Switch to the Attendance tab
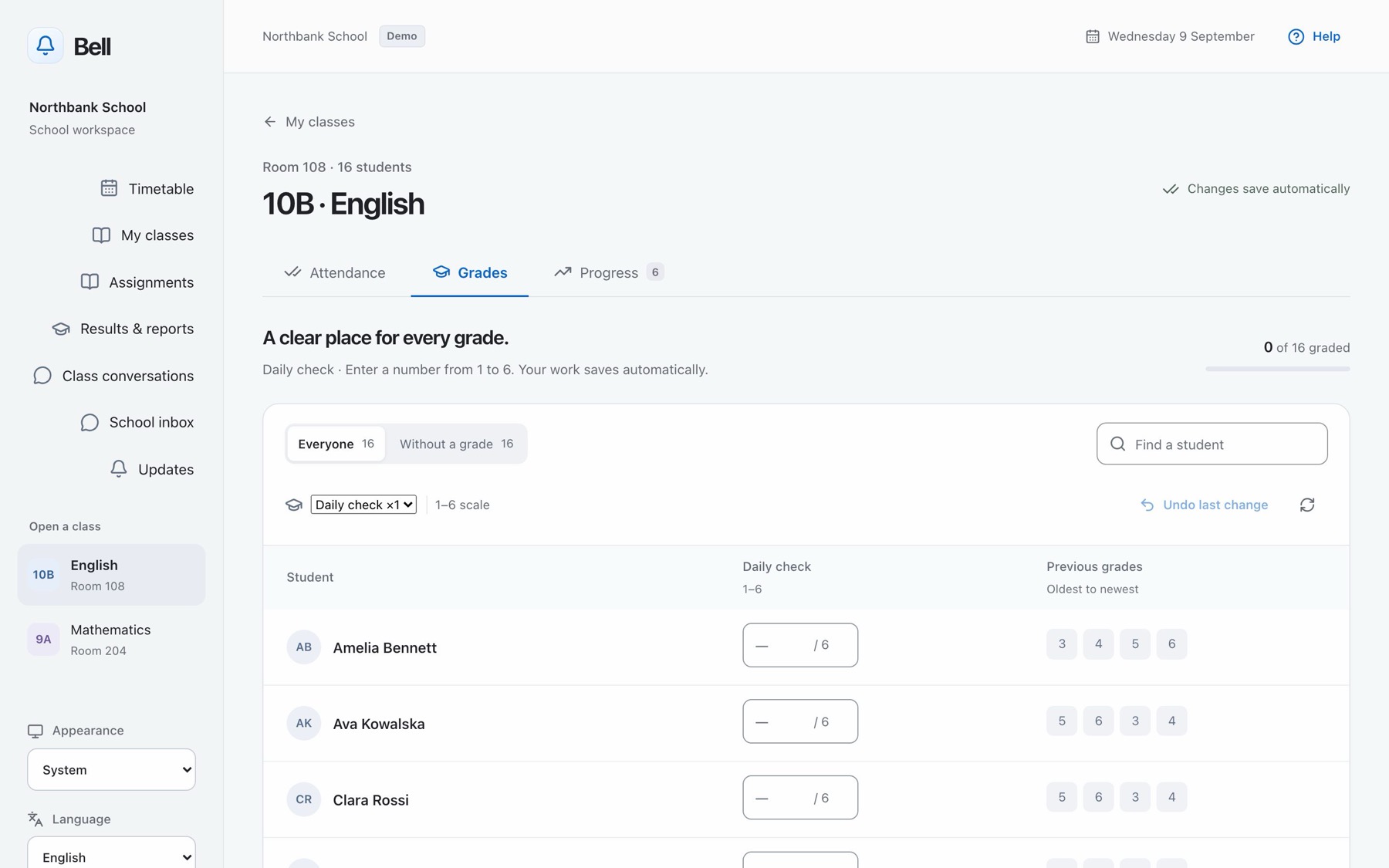Image resolution: width=1389 pixels, height=868 pixels. pyautogui.click(x=335, y=272)
